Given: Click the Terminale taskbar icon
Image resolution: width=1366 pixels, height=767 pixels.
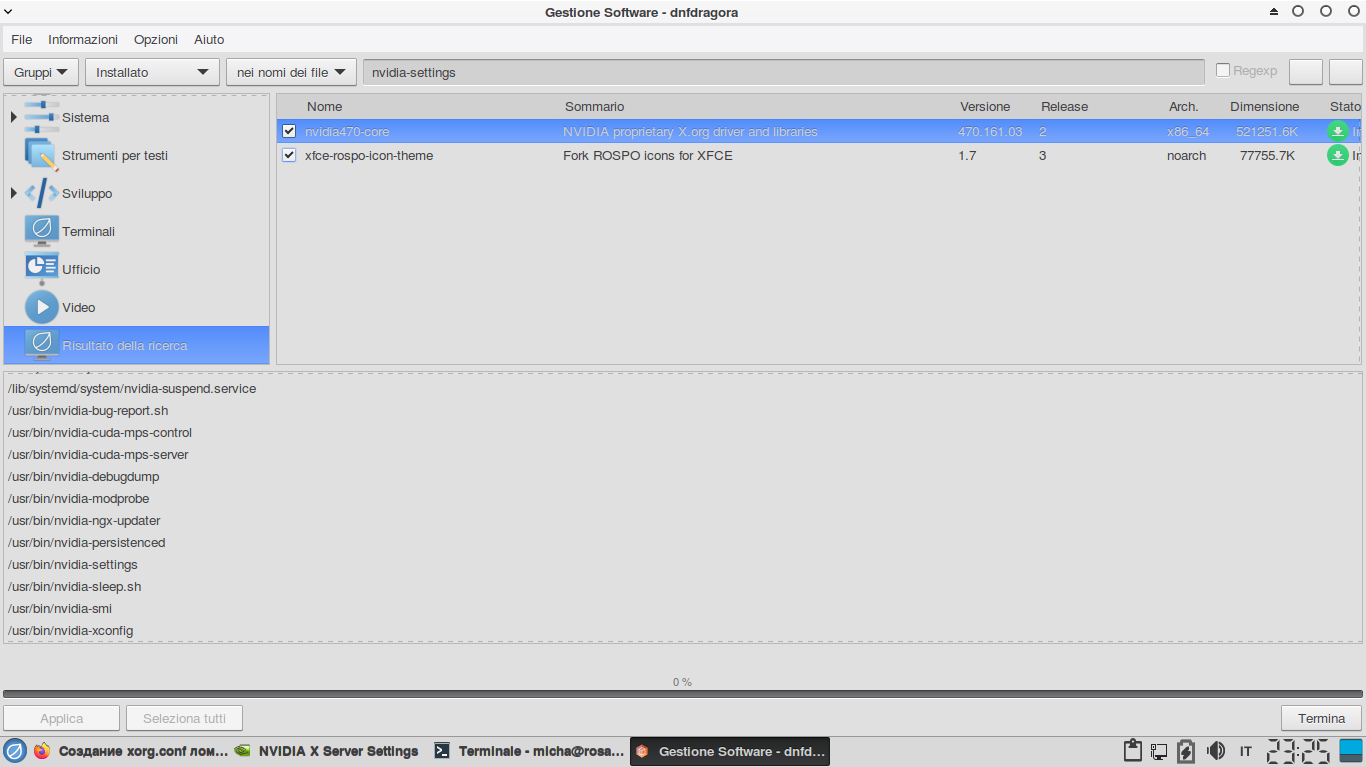Looking at the screenshot, I should point(442,751).
